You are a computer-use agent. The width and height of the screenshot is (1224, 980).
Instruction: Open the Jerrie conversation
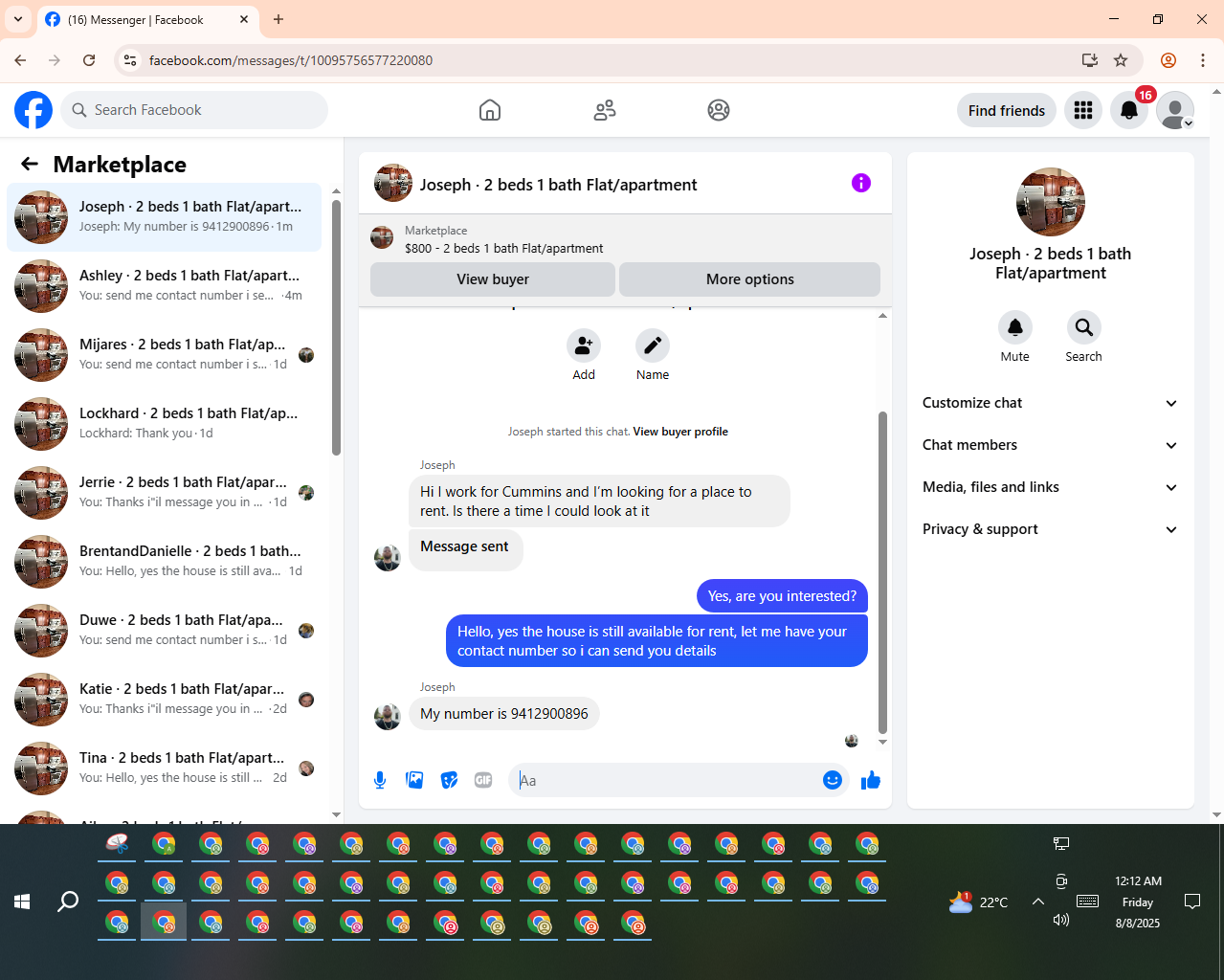165,493
